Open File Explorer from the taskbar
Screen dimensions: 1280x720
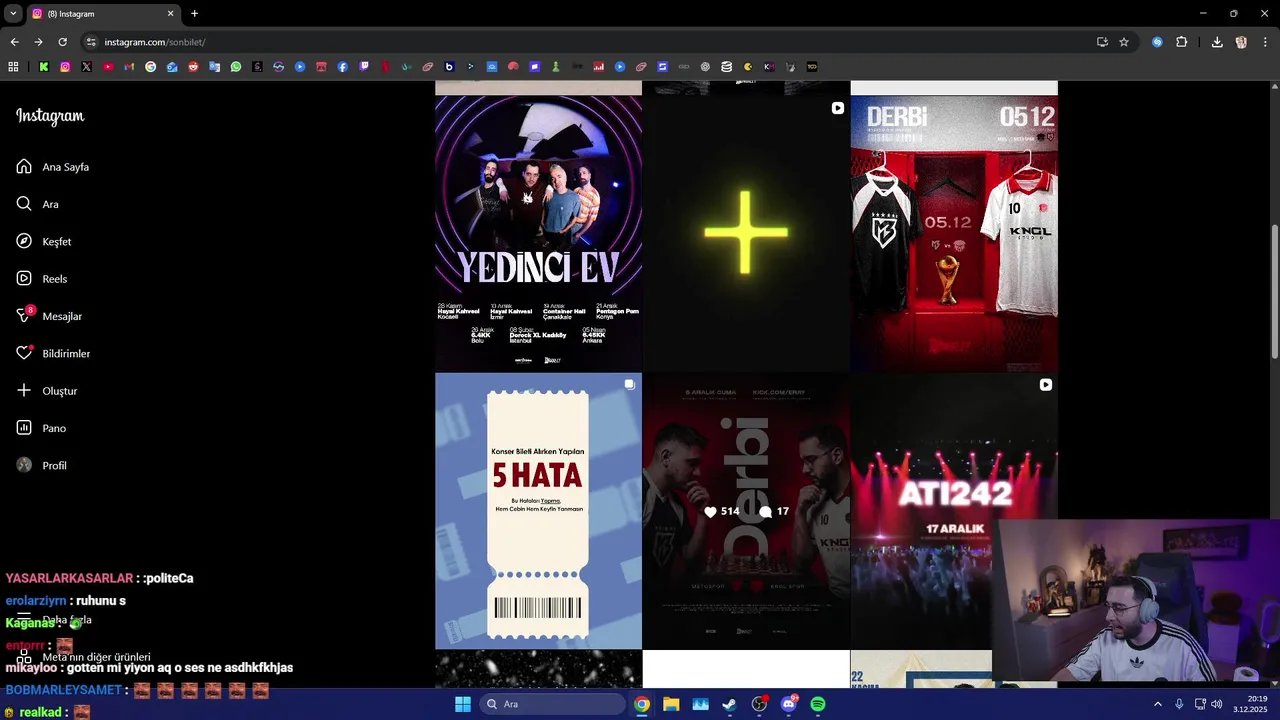click(671, 704)
